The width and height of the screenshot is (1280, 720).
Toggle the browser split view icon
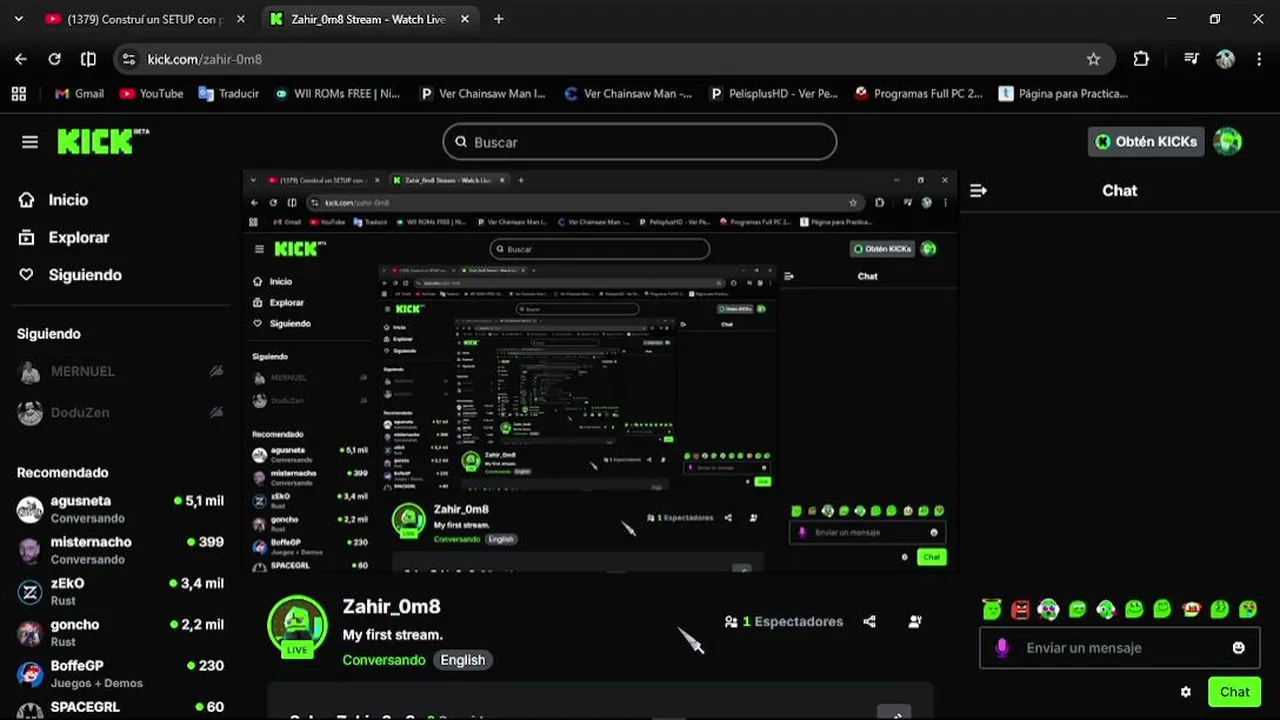tap(88, 59)
